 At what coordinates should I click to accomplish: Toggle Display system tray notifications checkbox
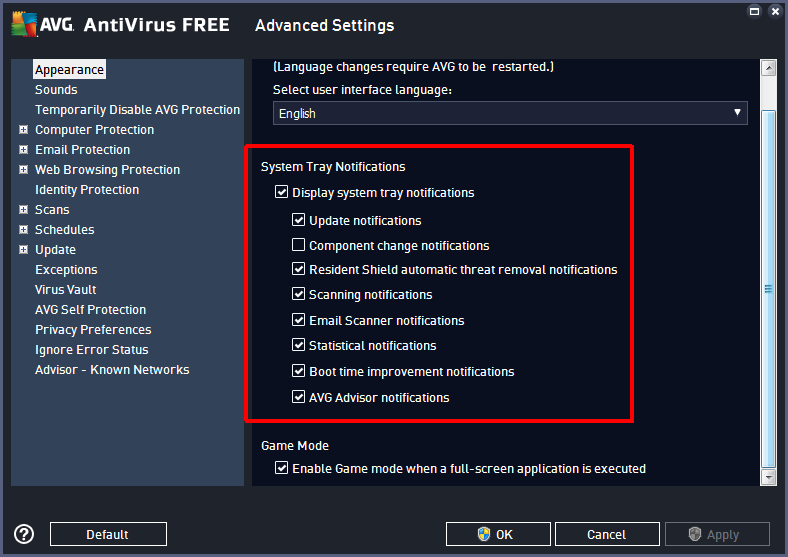pos(281,192)
